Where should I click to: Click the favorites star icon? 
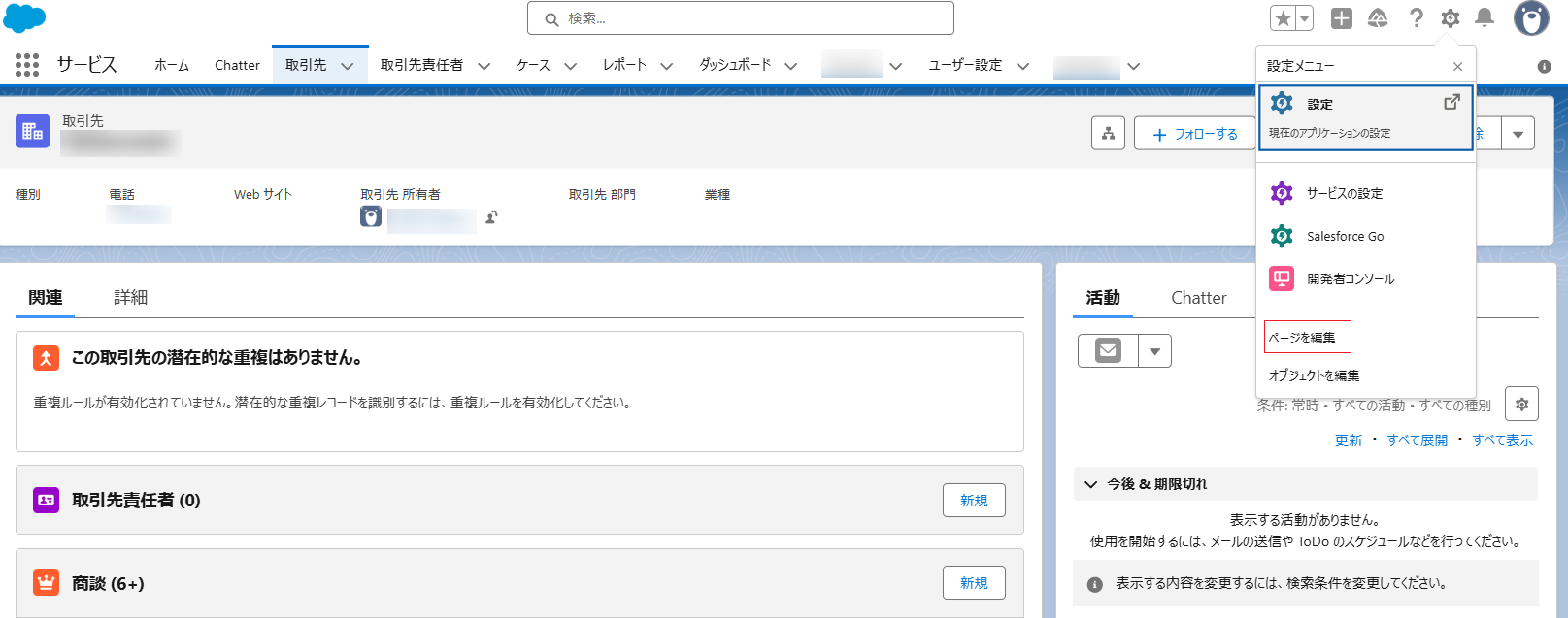tap(1284, 18)
